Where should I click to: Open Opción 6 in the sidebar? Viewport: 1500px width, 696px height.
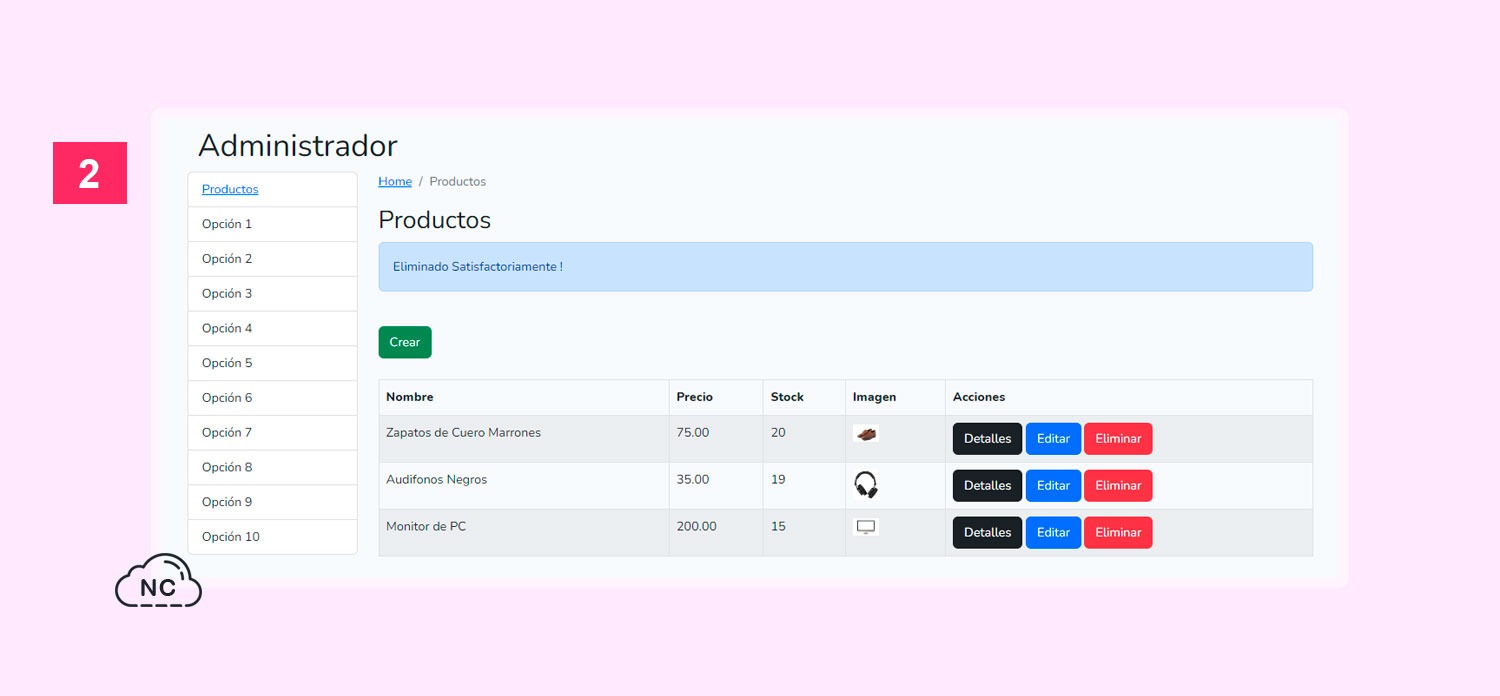272,398
